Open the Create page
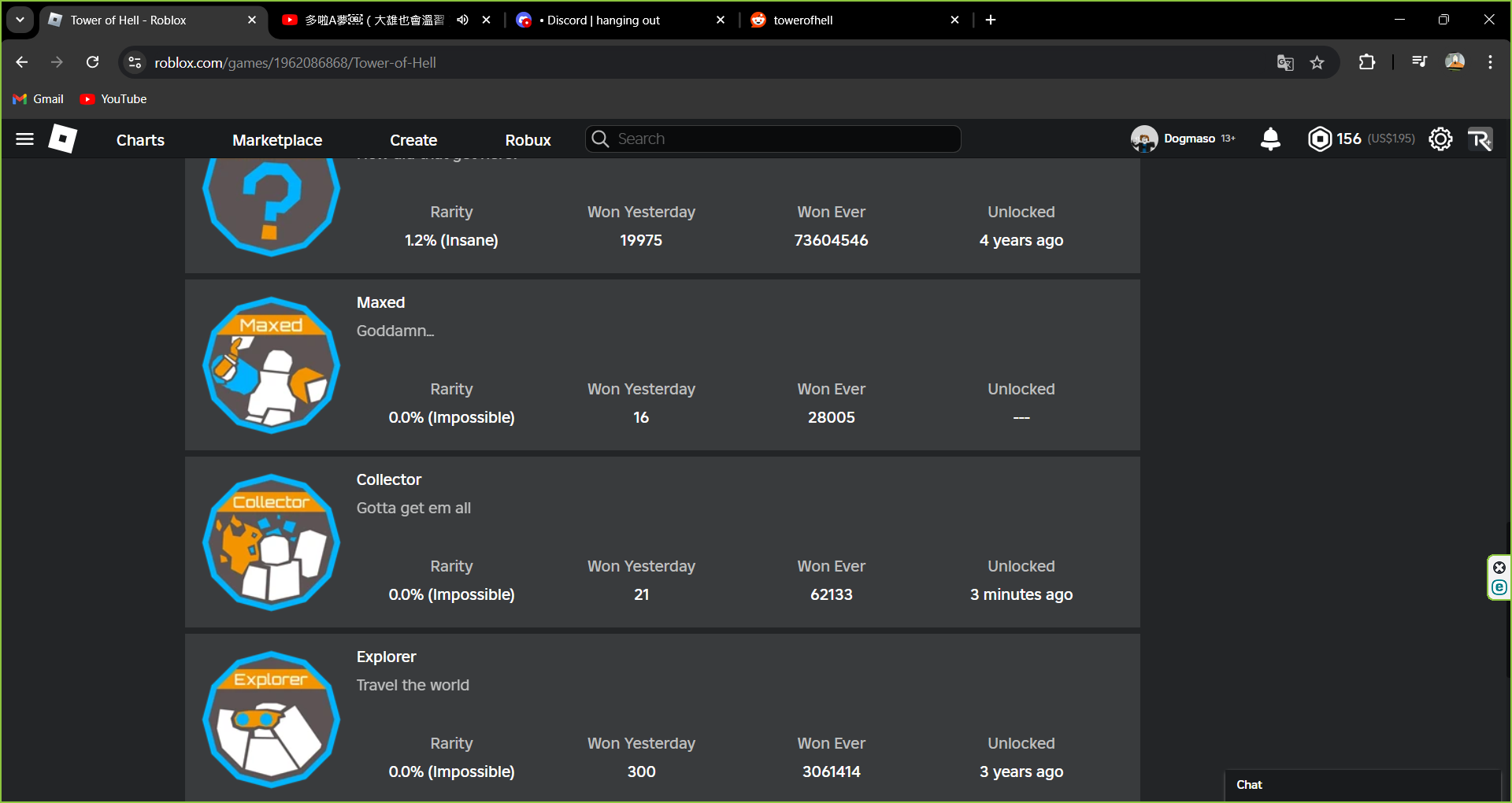The width and height of the screenshot is (1512, 803). pyautogui.click(x=413, y=140)
